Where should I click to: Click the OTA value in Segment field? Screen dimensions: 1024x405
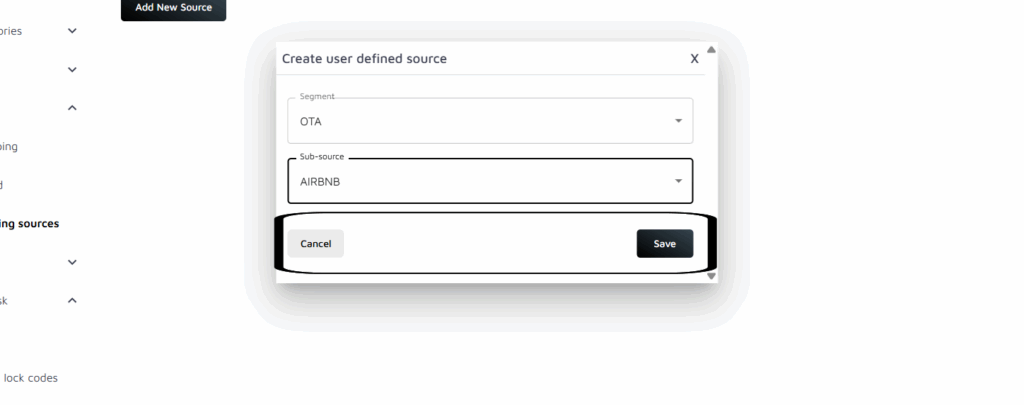coord(311,122)
